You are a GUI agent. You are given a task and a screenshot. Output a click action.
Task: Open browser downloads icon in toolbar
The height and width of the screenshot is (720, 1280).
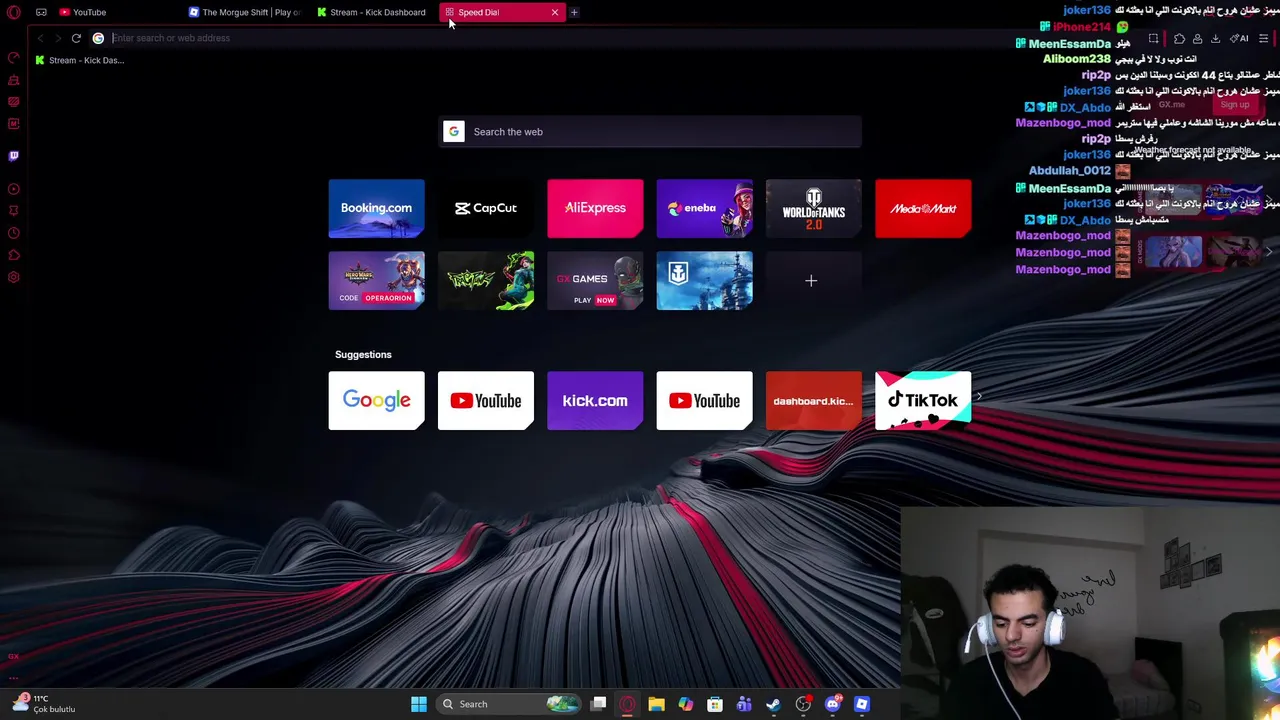(1215, 38)
